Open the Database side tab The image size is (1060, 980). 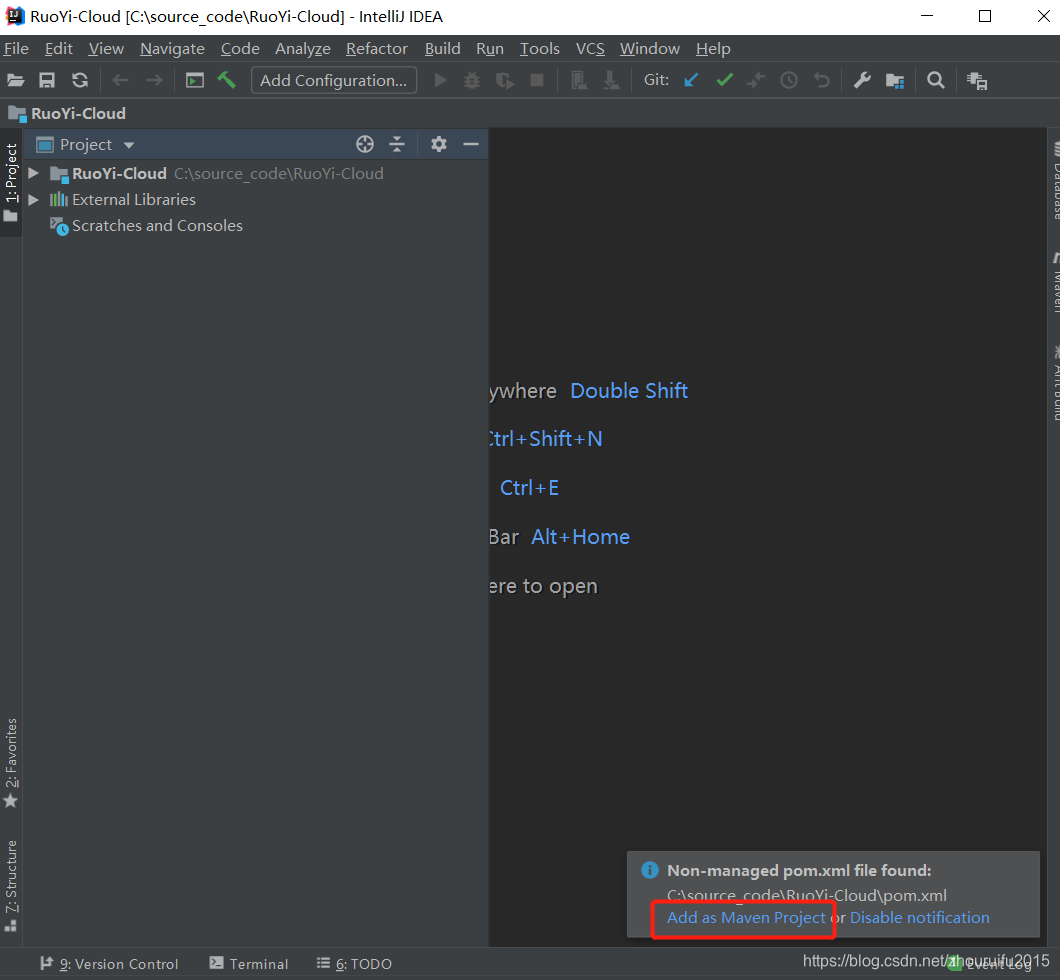pyautogui.click(x=1055, y=180)
